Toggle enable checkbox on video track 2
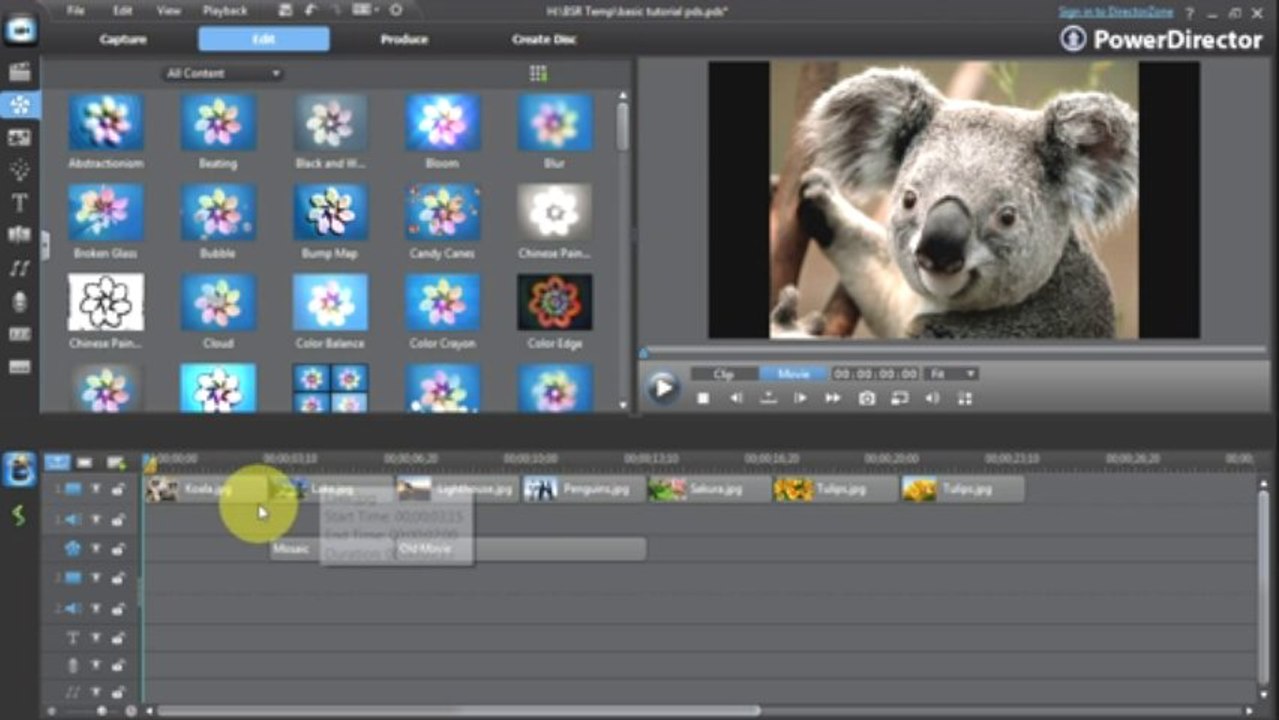Screen dimensions: 1279x720 coord(96,578)
